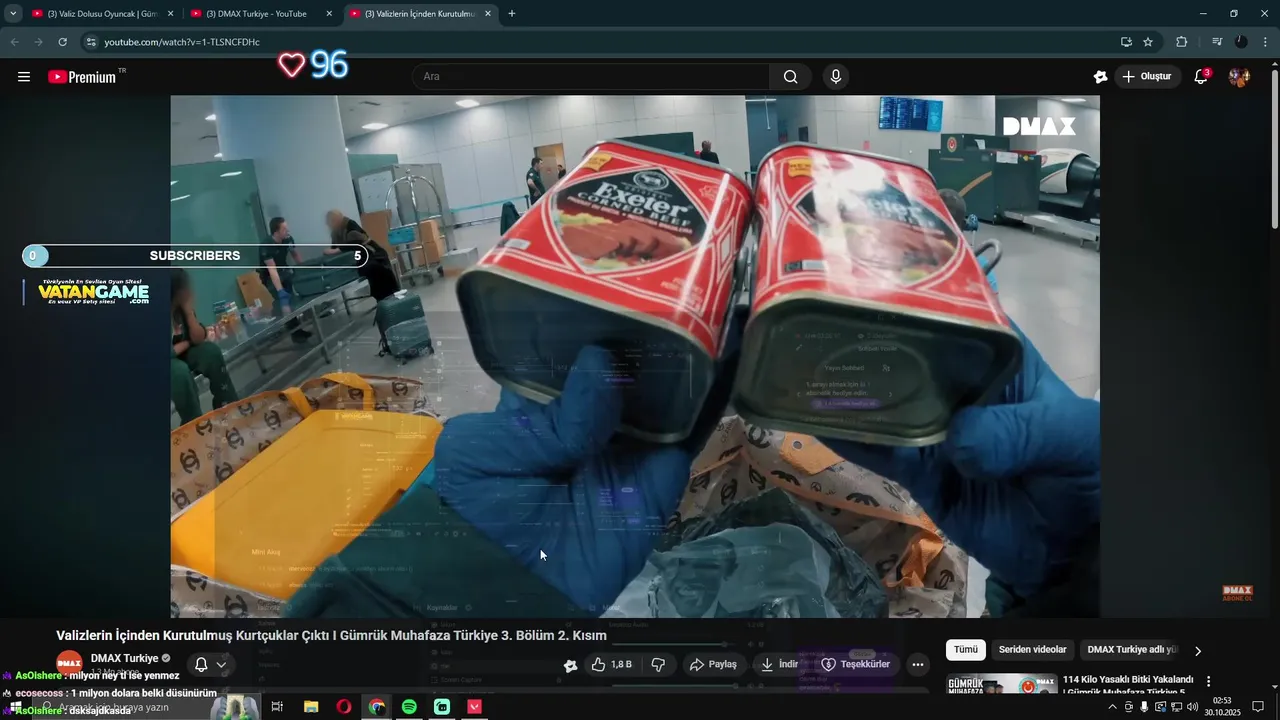This screenshot has width=1280, height=720.
Task: Select Seriden videolar chip
Action: click(1032, 650)
